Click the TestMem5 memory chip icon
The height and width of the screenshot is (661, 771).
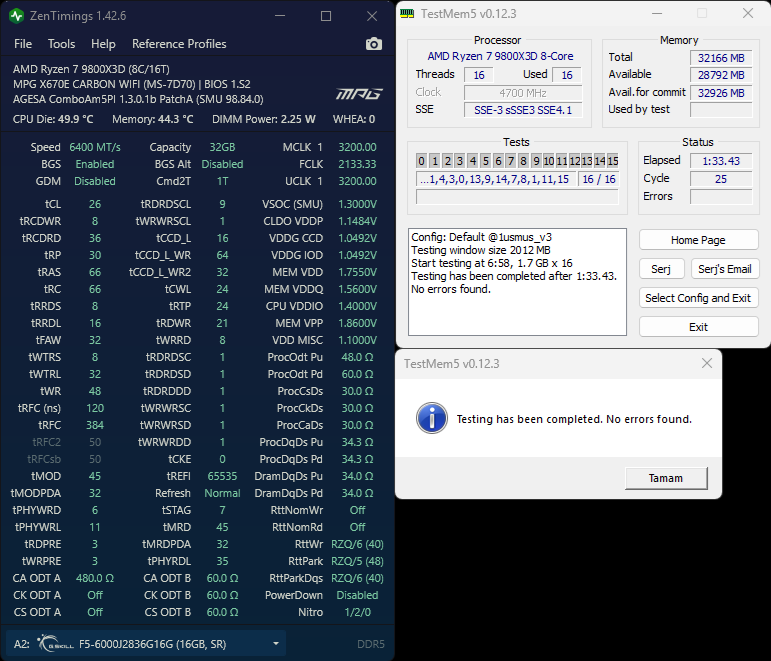[x=407, y=14]
